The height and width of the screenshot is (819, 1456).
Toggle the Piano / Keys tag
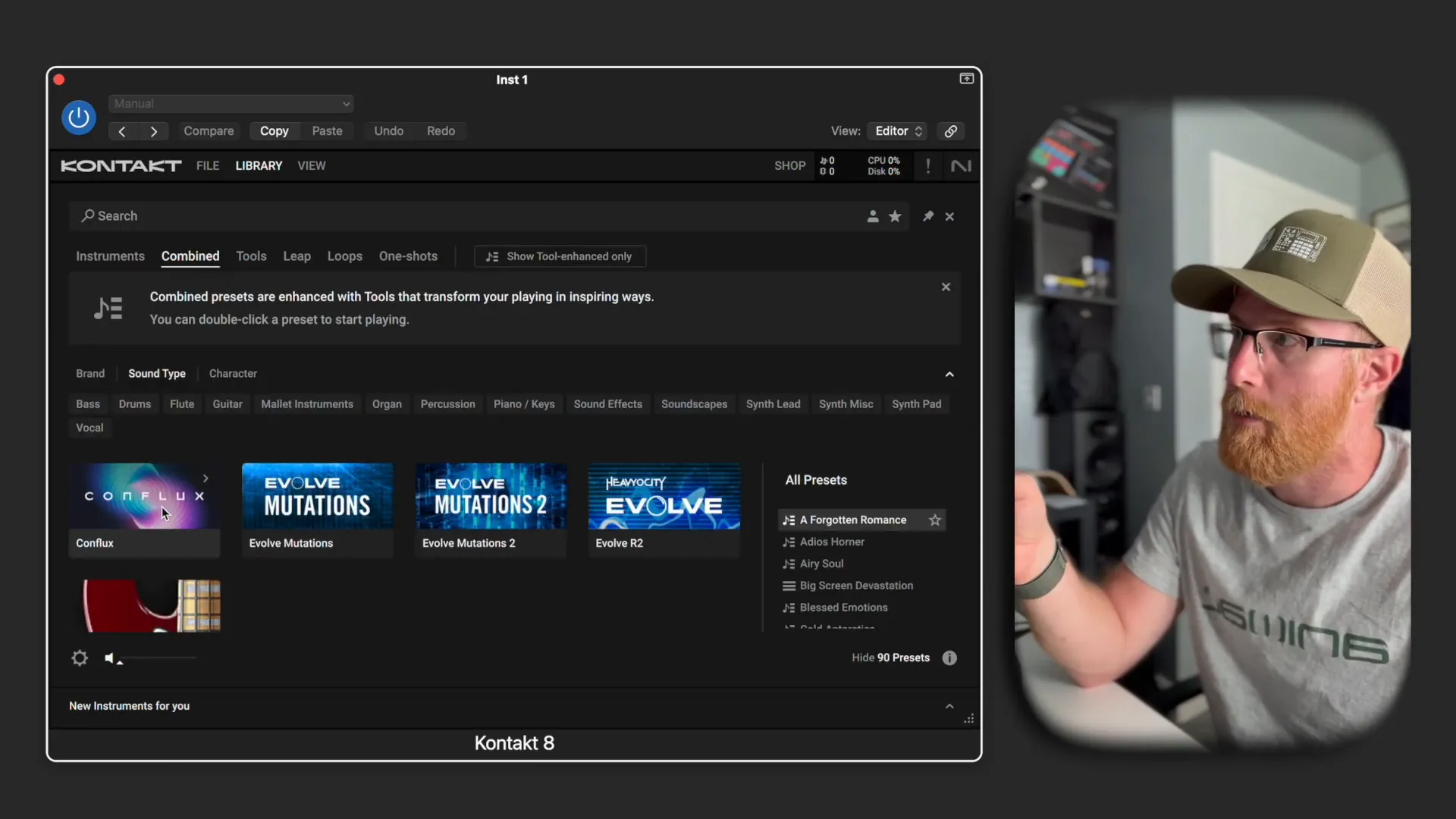524,404
